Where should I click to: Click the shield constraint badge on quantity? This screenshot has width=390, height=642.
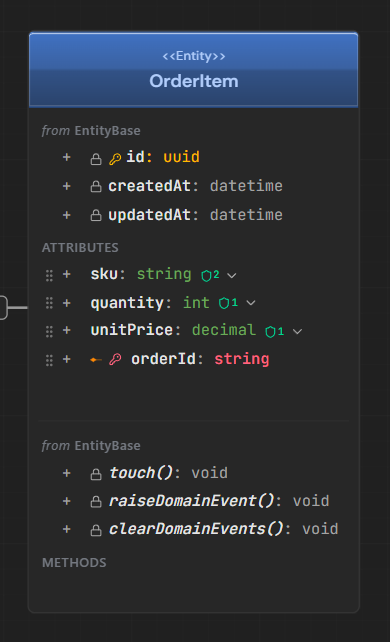click(x=228, y=303)
